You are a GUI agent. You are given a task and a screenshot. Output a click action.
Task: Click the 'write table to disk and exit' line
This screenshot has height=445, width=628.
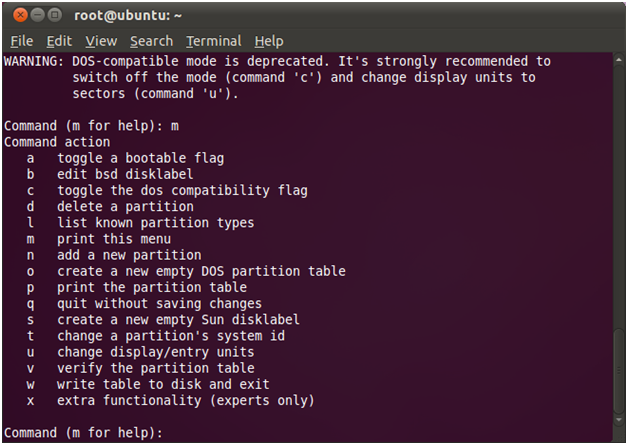(148, 385)
